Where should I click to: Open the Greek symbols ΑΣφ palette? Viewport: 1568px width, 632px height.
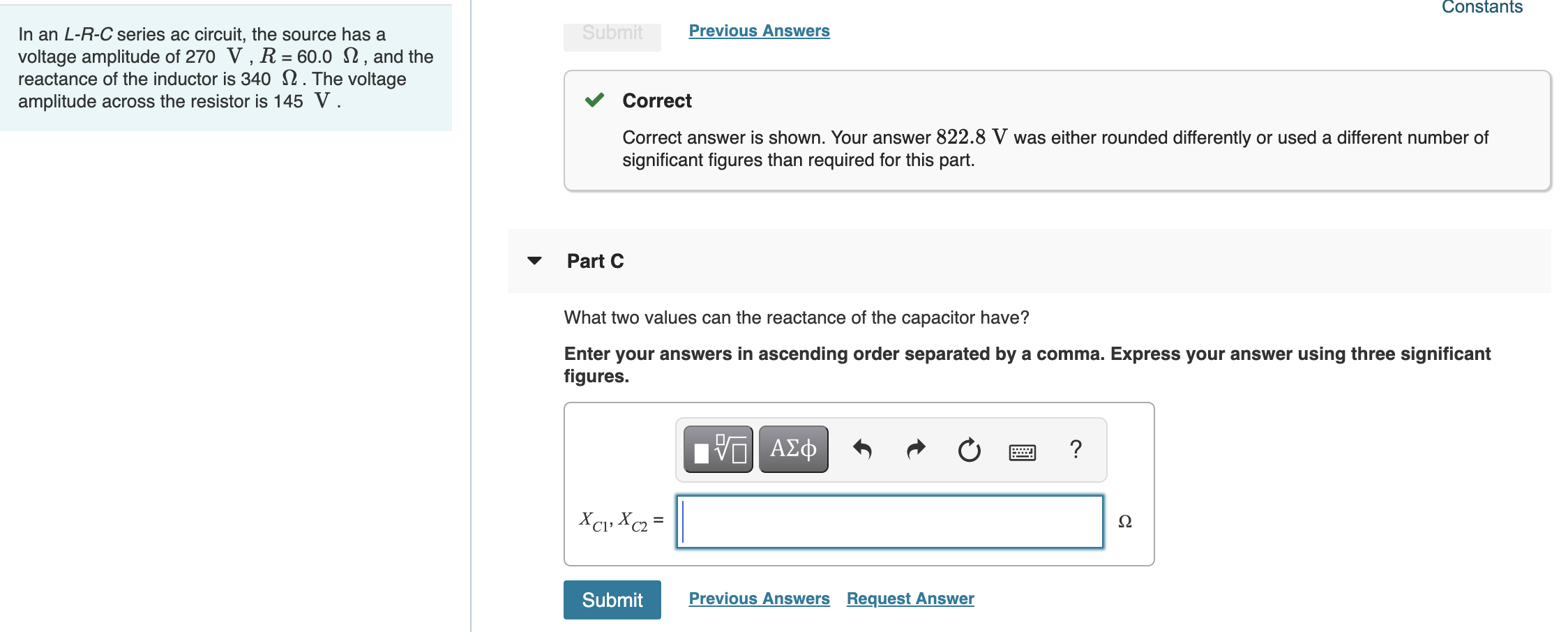(x=792, y=449)
